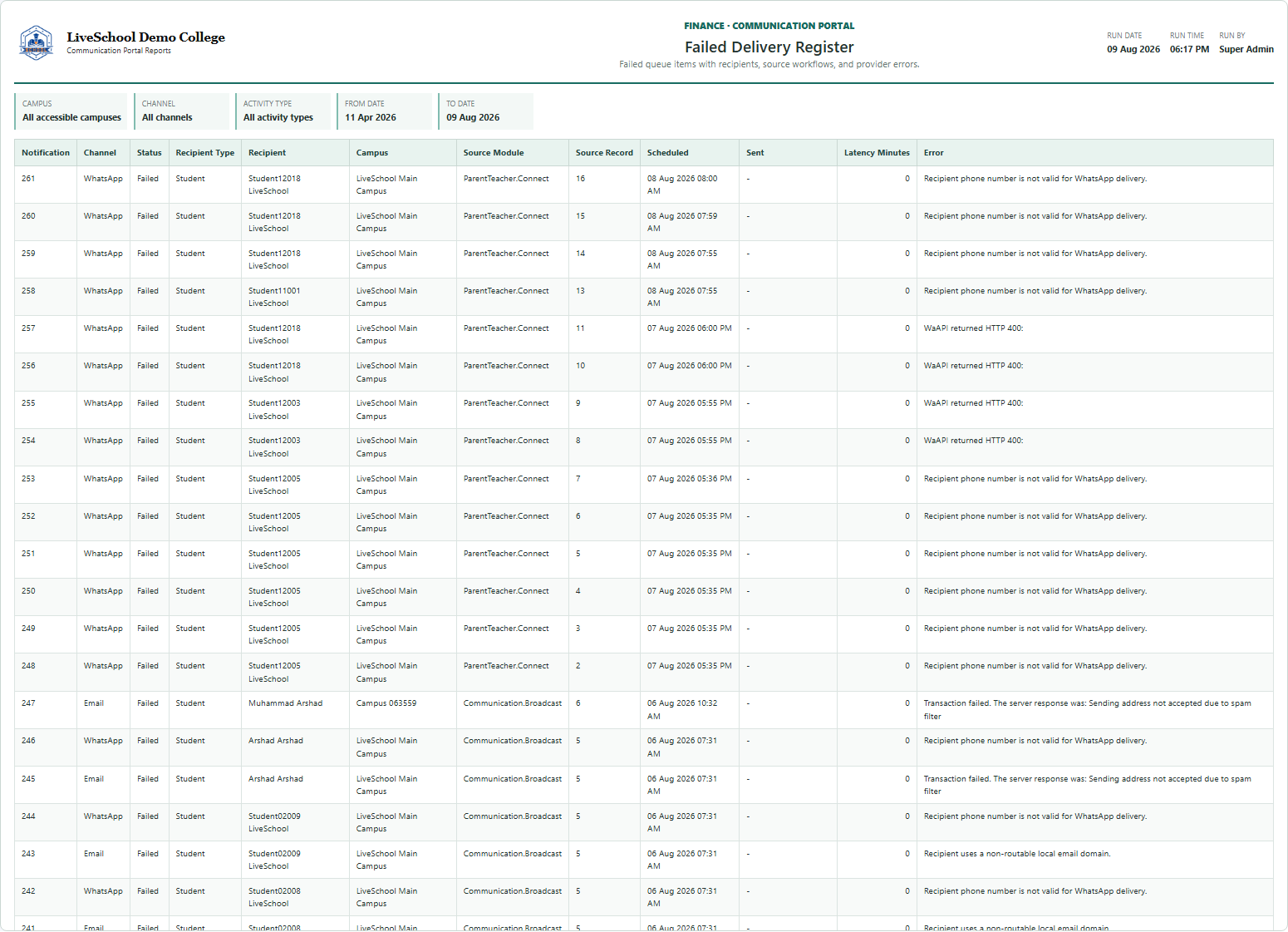Click the Failed Delivery Register title

[769, 47]
